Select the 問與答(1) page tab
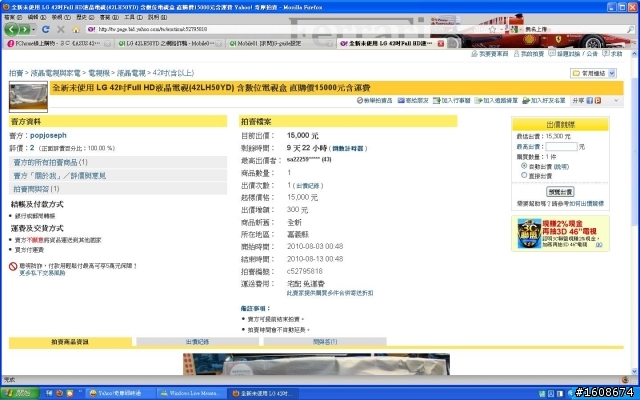Viewport: 640px width, 400px height. 325,342
